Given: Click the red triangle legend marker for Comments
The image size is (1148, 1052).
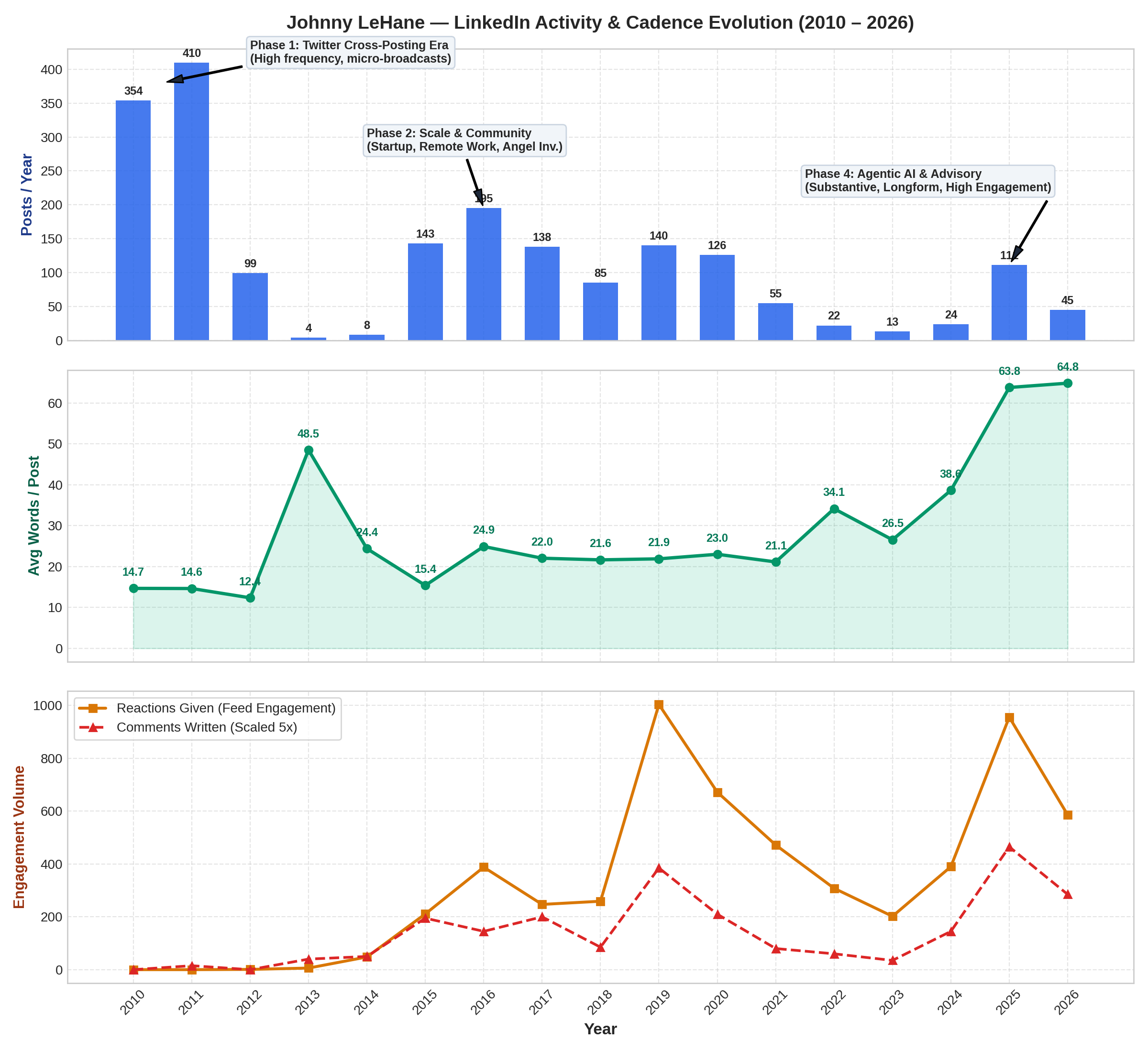Looking at the screenshot, I should coord(93,727).
